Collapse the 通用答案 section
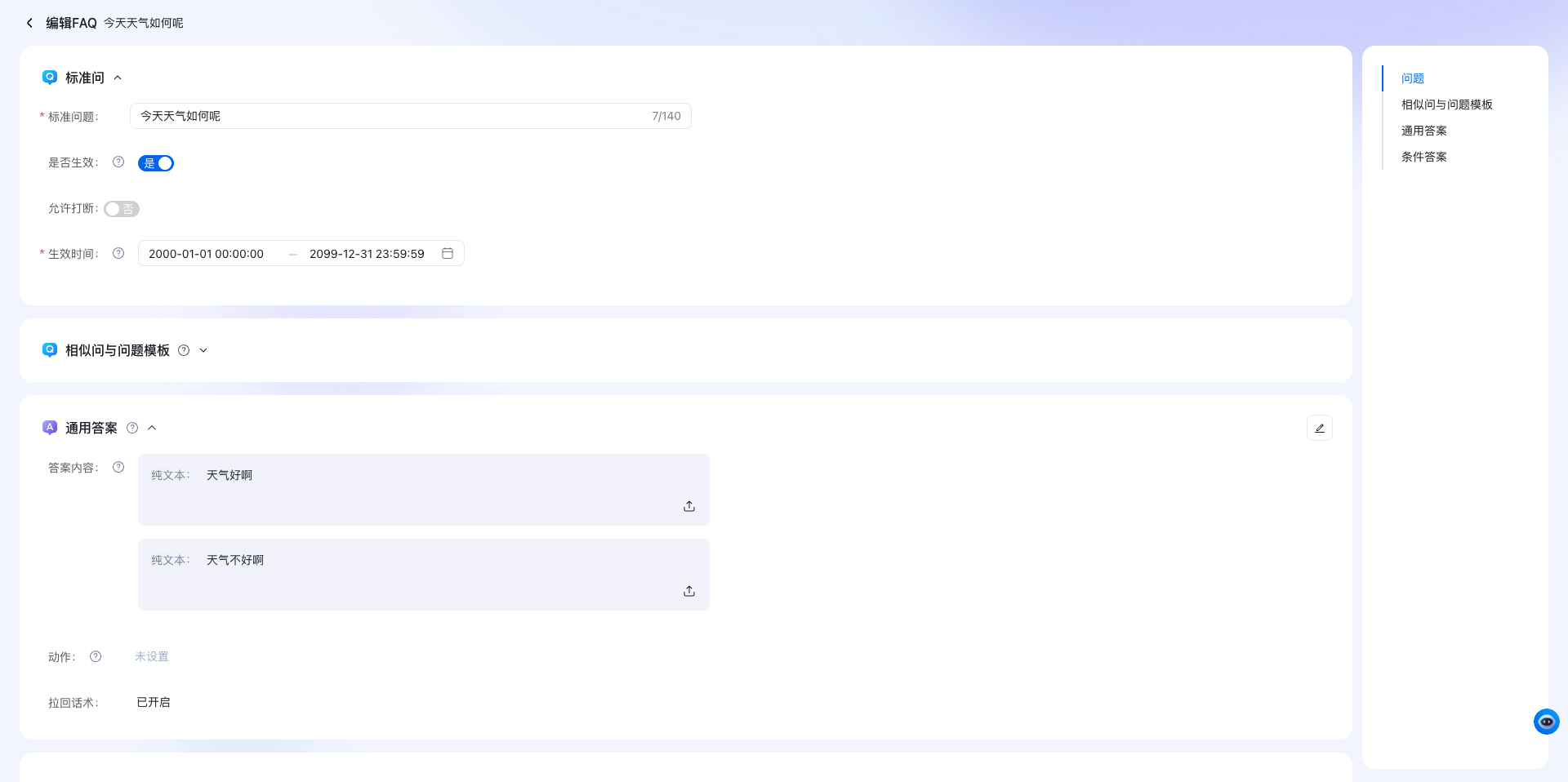Image resolution: width=1568 pixels, height=782 pixels. click(152, 428)
